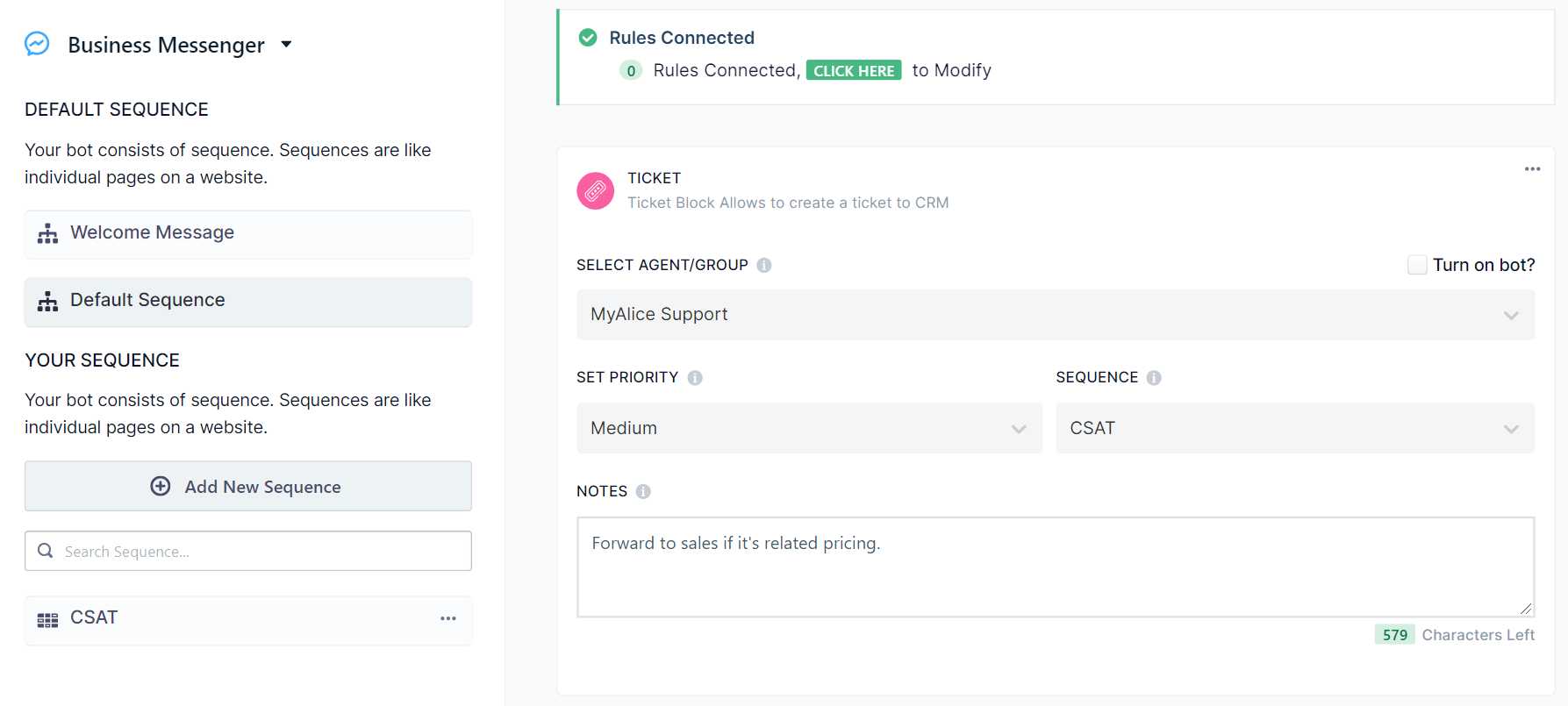Viewport: 1568px width, 706px height.
Task: Click info icon next to Select Agent/Group
Action: pyautogui.click(x=764, y=265)
